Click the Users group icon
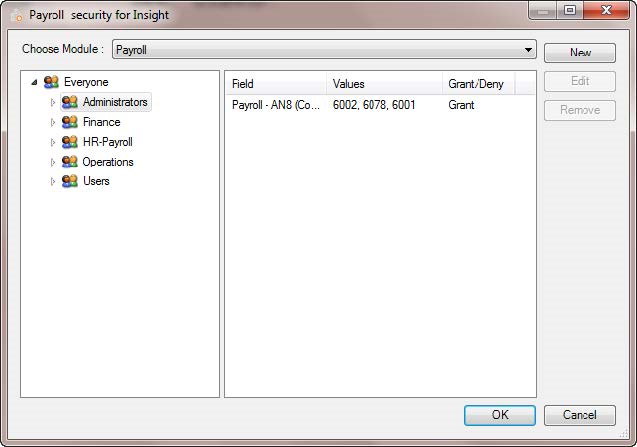Viewport: 637px width, 447px height. coord(70,181)
